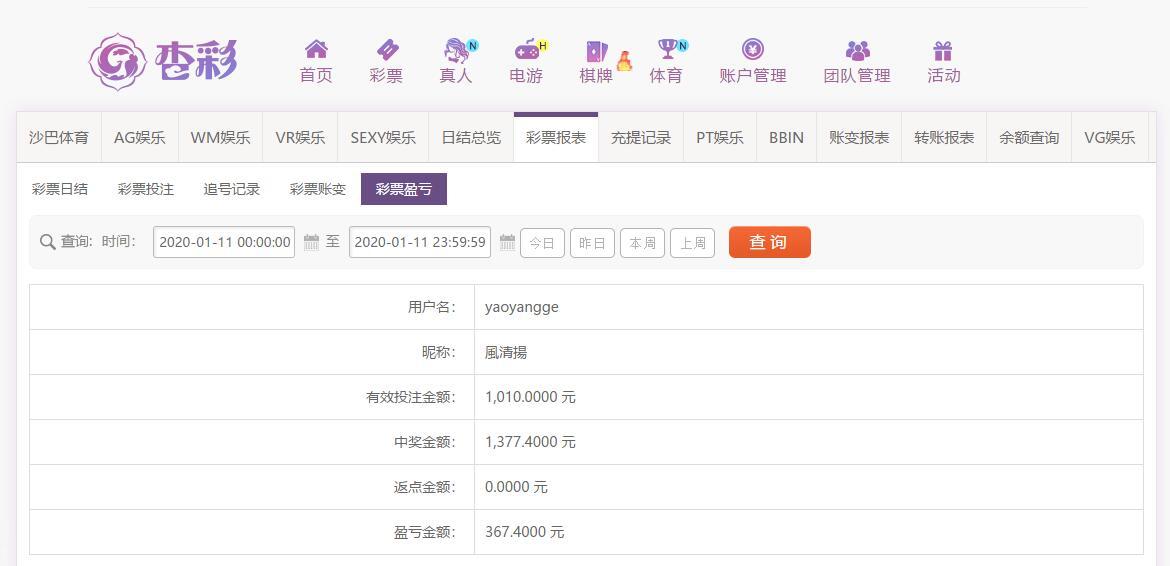This screenshot has width=1170, height=566.
Task: Click the 棋牌 card games icon
Action: coord(597,51)
